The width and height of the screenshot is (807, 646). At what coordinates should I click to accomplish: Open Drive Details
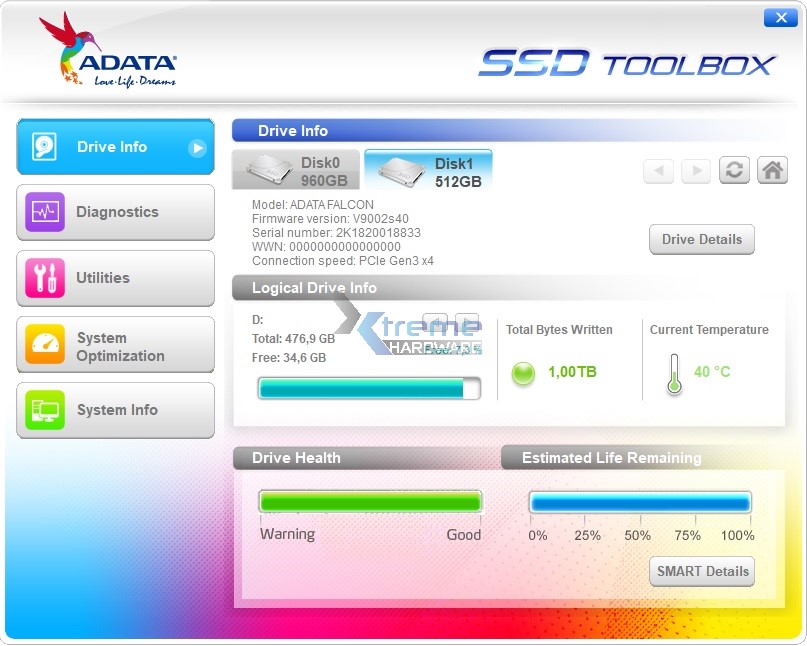point(701,239)
